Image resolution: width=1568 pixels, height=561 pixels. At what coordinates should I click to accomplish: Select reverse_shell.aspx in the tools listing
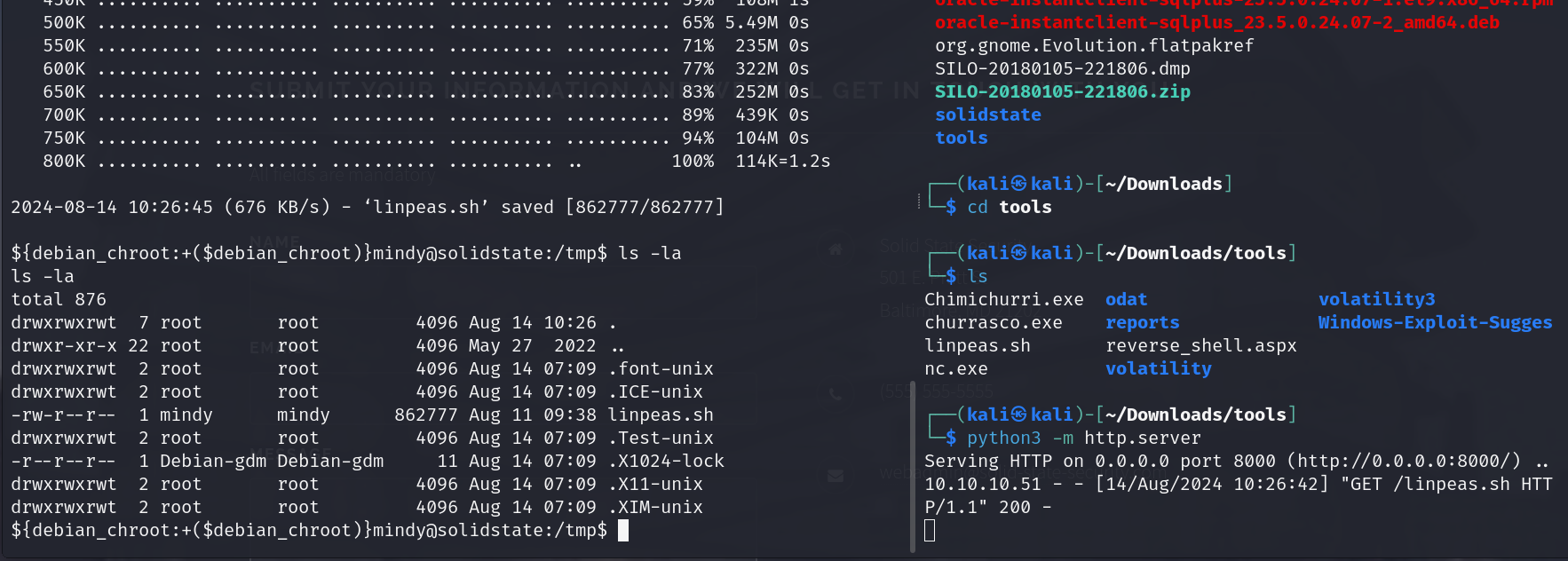(x=1200, y=345)
